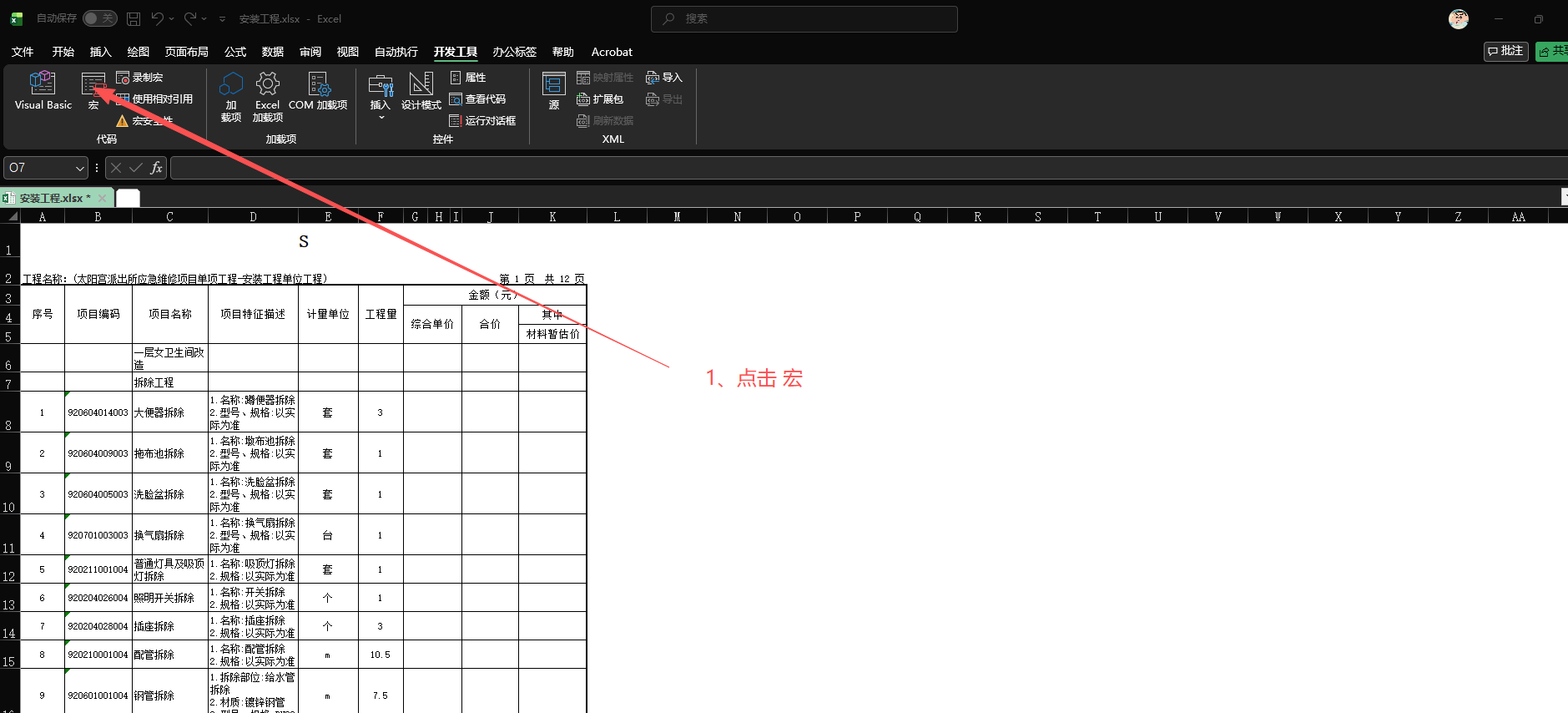Image resolution: width=1568 pixels, height=713 pixels.
Task: Switch to the 插入 ribbon tab
Action: tap(100, 52)
